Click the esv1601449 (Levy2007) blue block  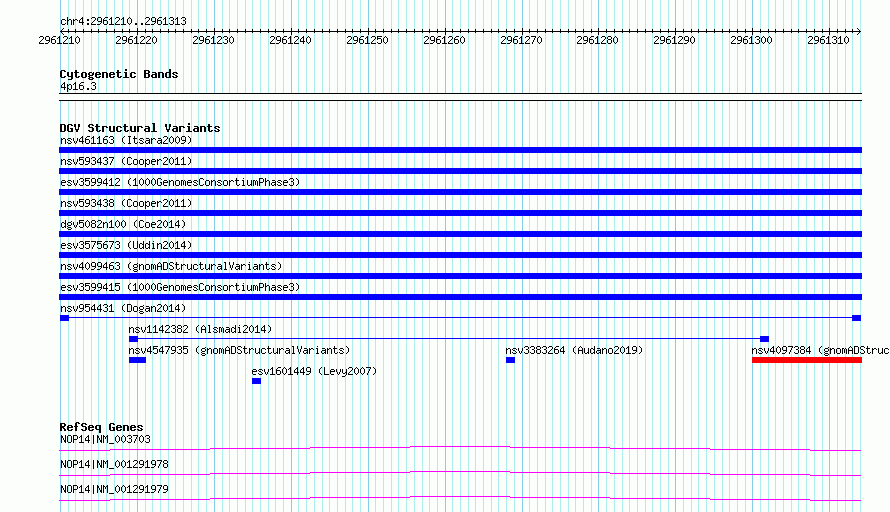[257, 381]
